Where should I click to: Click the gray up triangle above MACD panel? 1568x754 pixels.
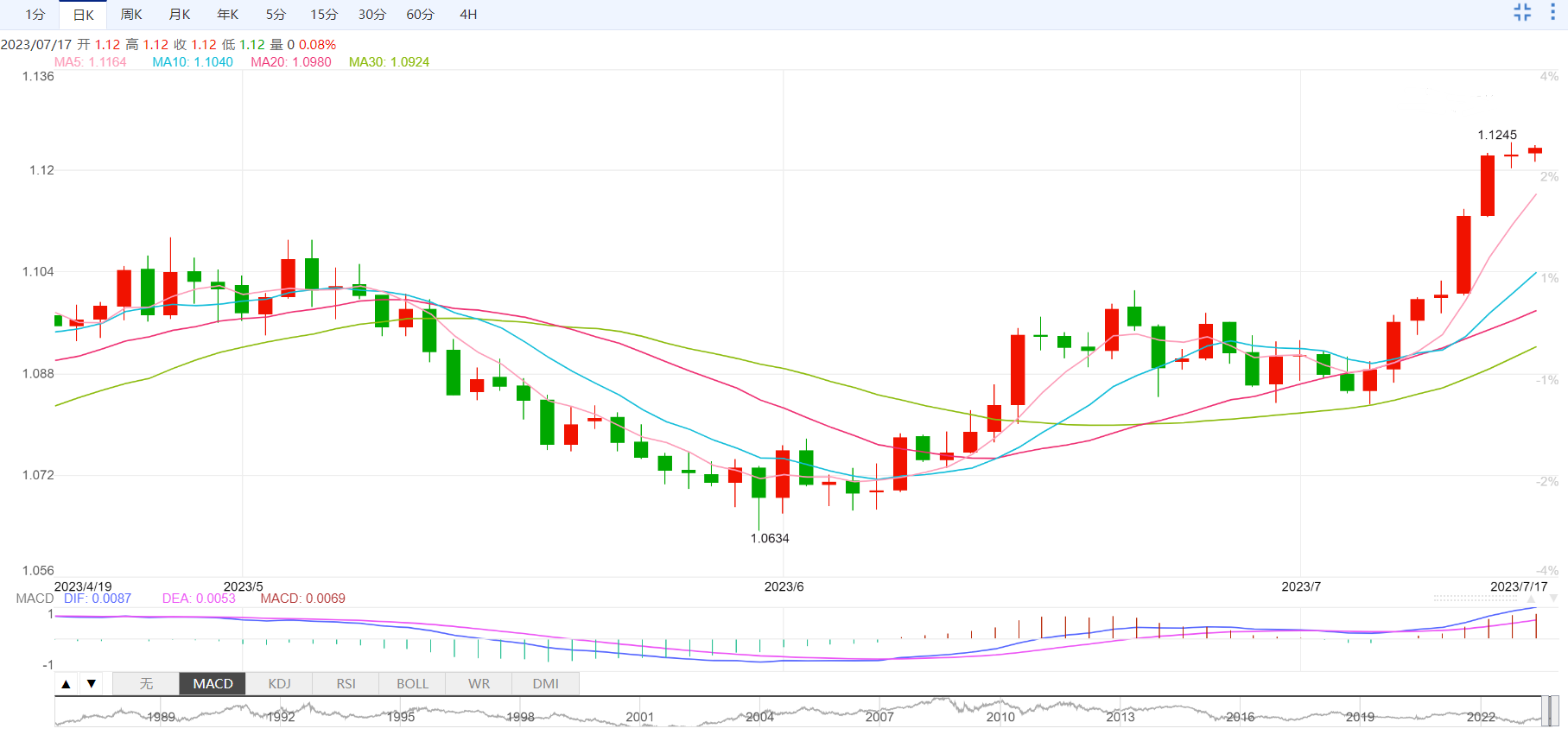point(1531,599)
